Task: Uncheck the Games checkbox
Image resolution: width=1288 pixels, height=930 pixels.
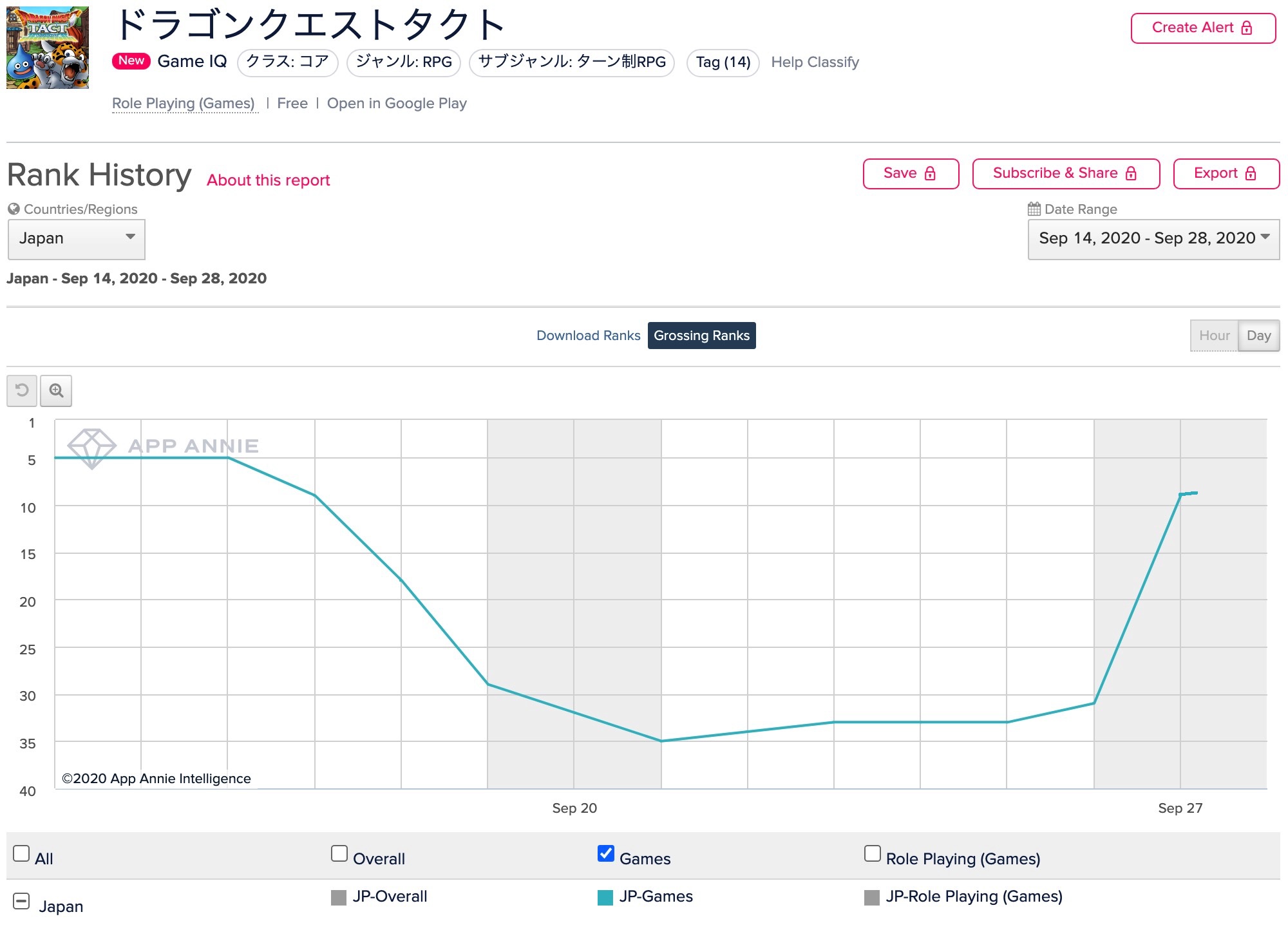Action: pos(606,853)
